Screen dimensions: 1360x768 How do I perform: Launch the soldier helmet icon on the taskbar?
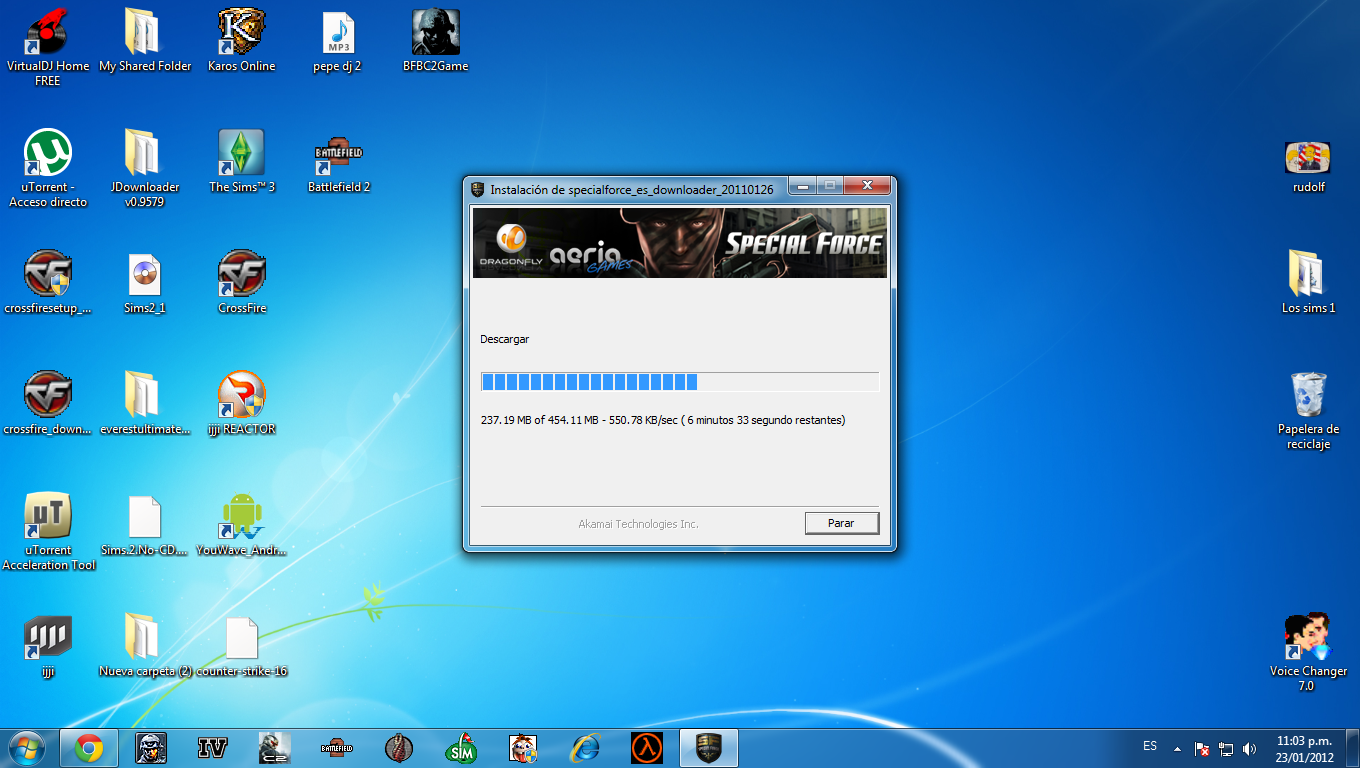click(x=151, y=748)
